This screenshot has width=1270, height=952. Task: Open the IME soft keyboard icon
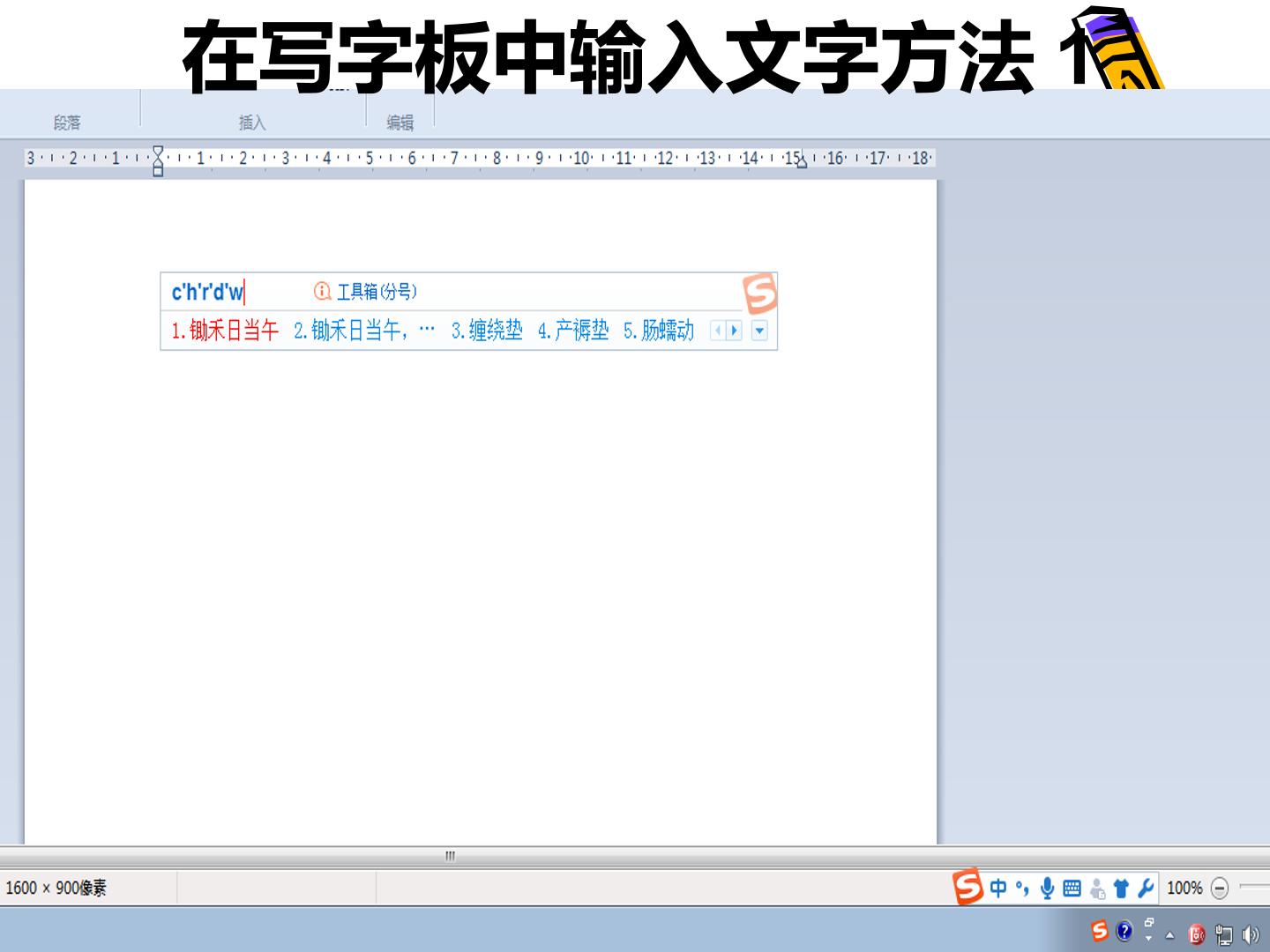(1072, 888)
